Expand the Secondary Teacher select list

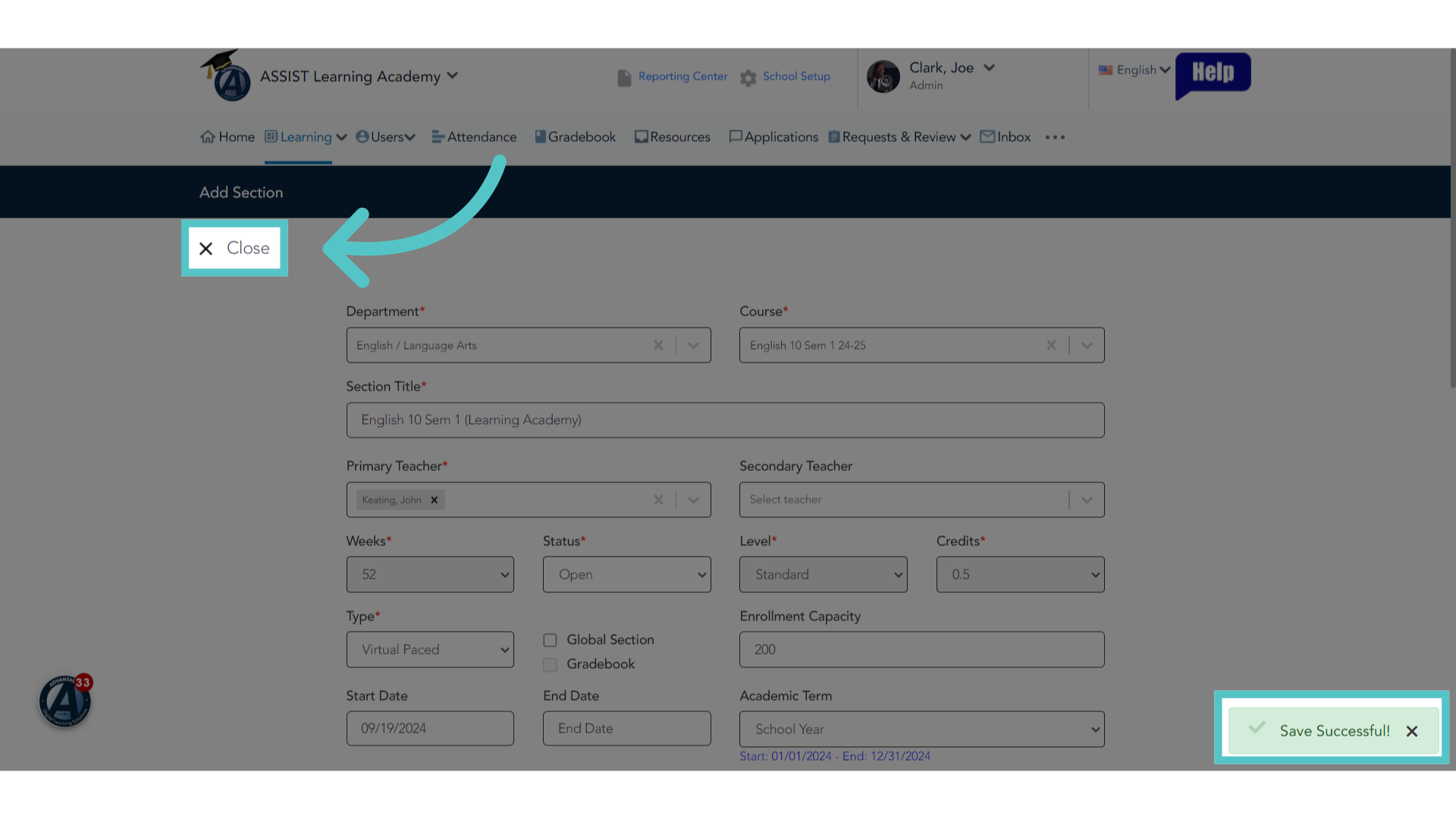[x=1087, y=500]
